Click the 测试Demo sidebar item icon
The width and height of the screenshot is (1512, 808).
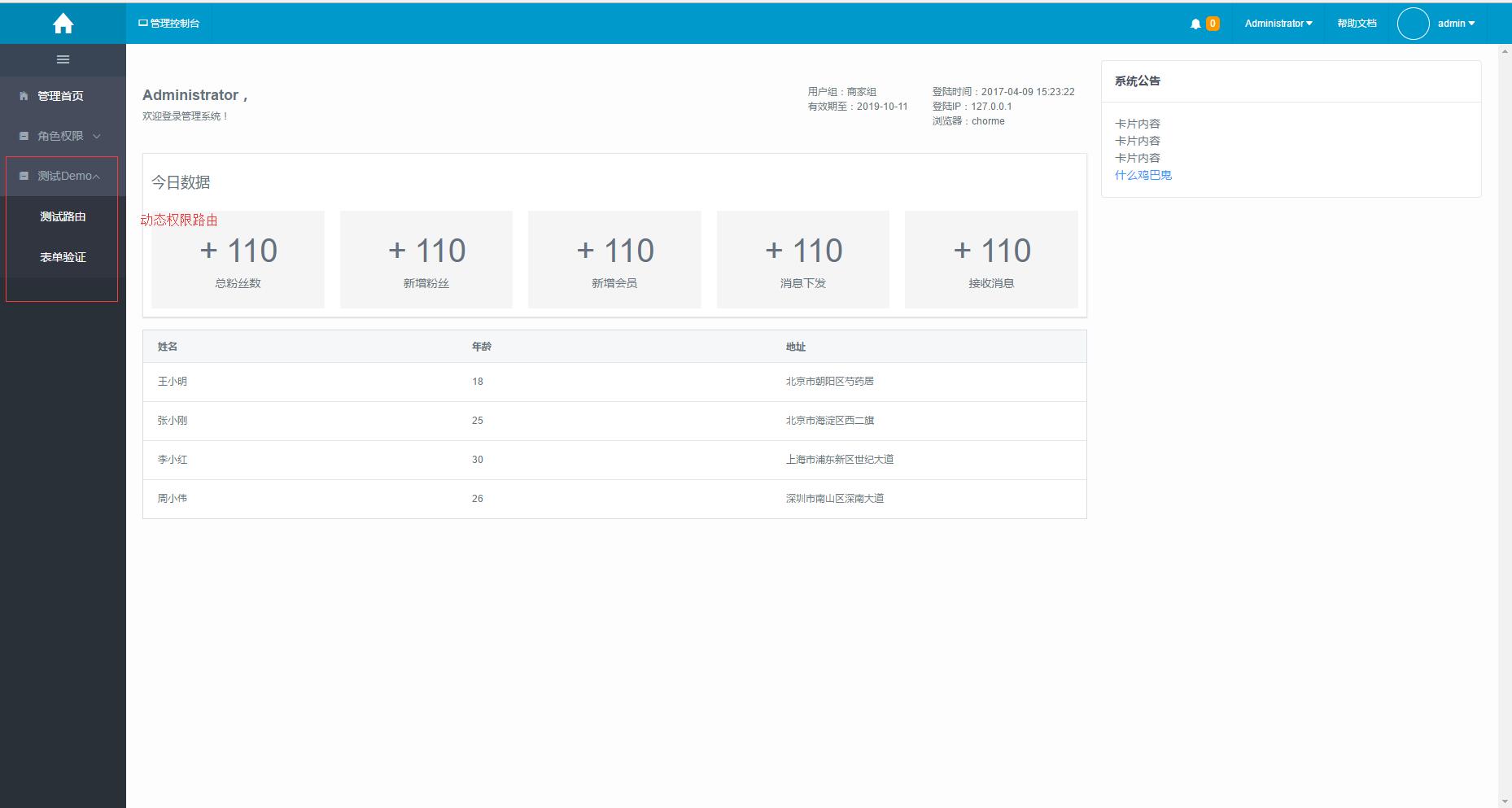(24, 176)
